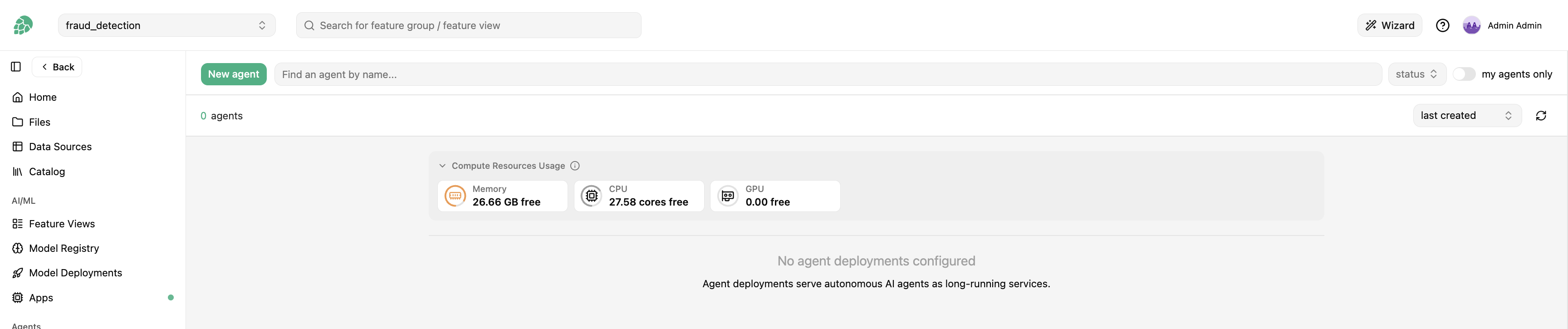The image size is (1568, 329).
Task: Click the Data Sources table icon
Action: [x=18, y=147]
